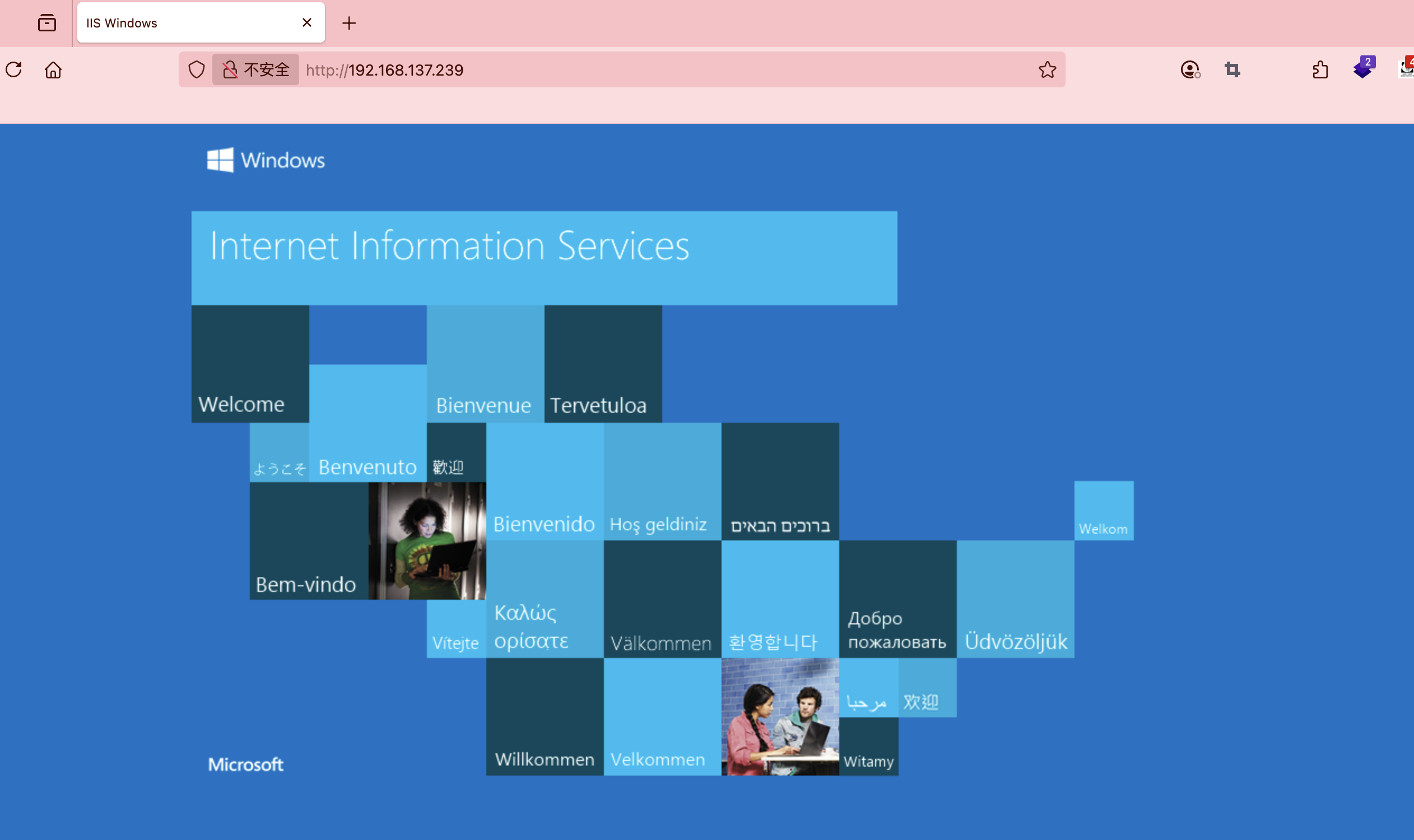1414x840 pixels.
Task: Click the woman with laptop photo
Action: click(427, 540)
